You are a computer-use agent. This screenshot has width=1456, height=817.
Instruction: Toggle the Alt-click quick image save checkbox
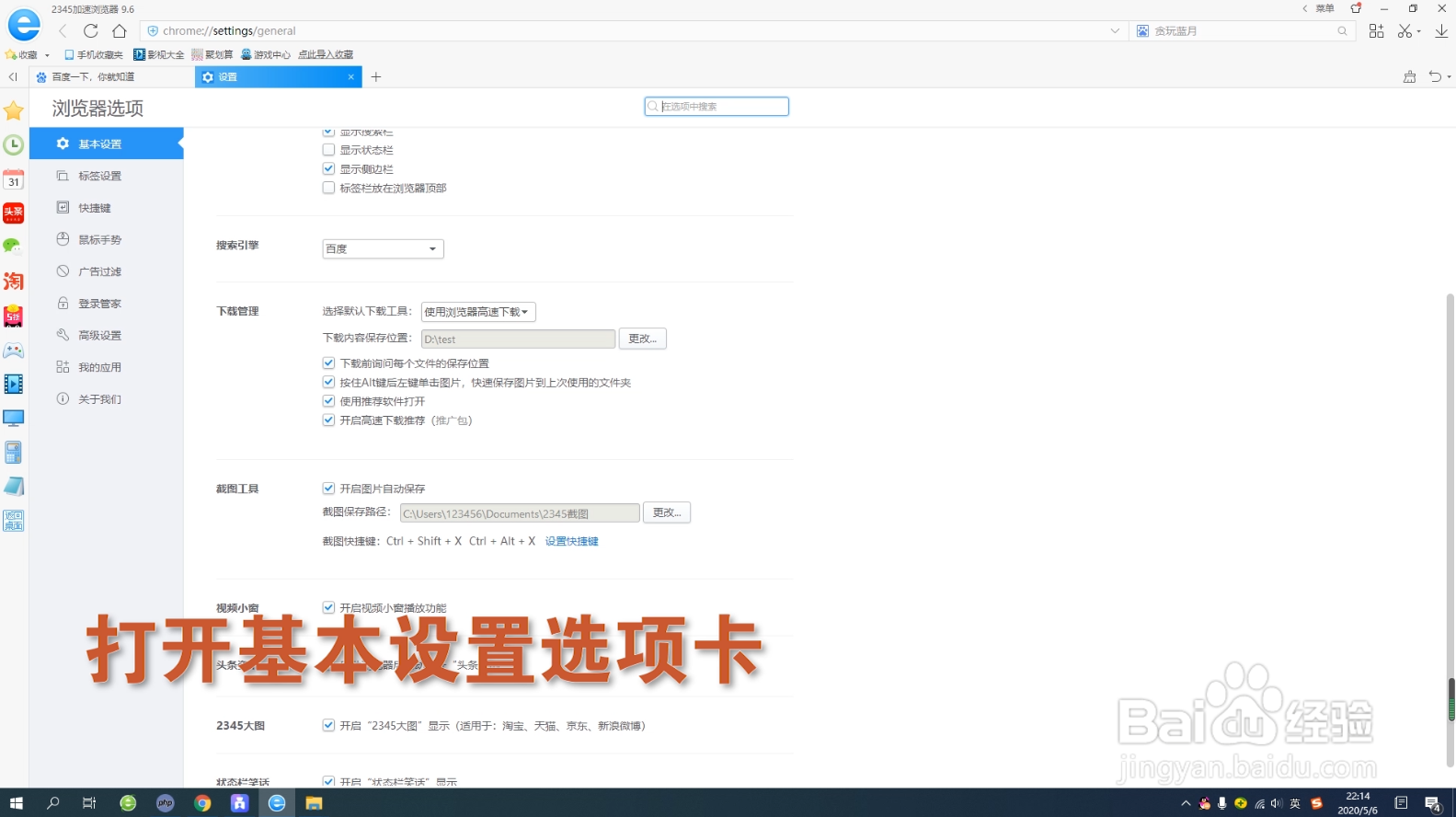point(328,382)
